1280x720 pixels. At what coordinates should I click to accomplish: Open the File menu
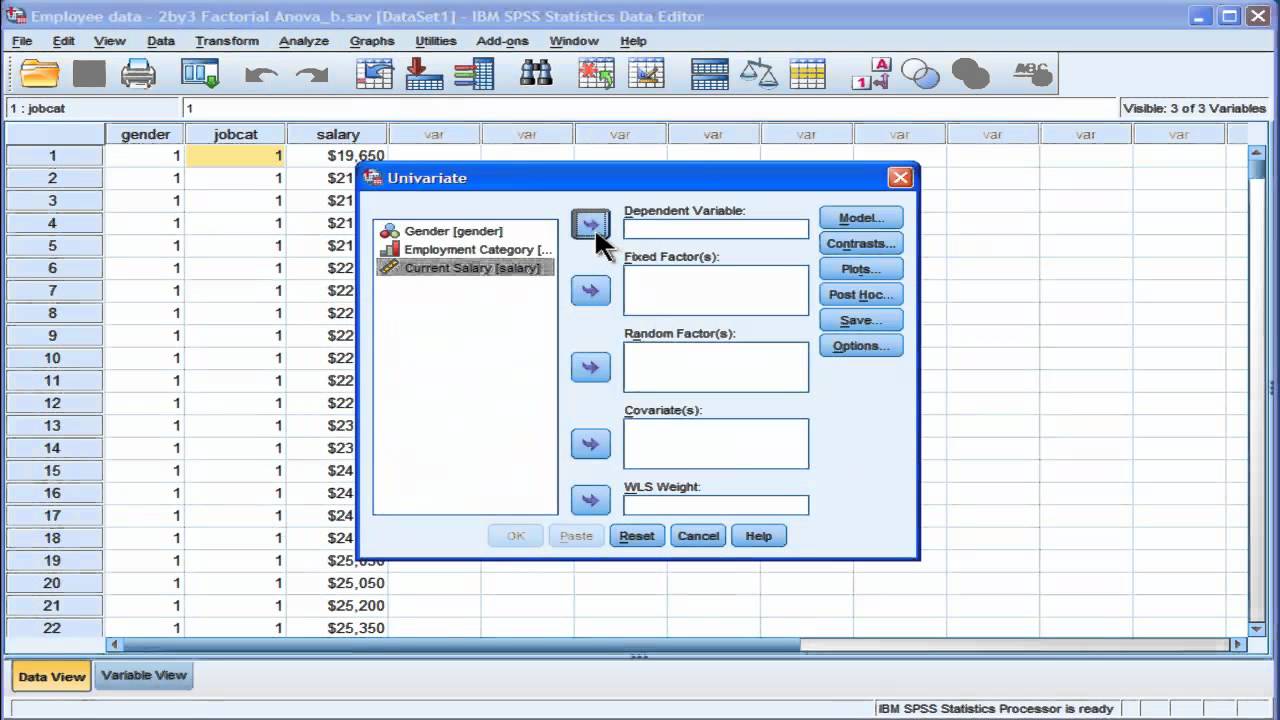click(x=22, y=41)
